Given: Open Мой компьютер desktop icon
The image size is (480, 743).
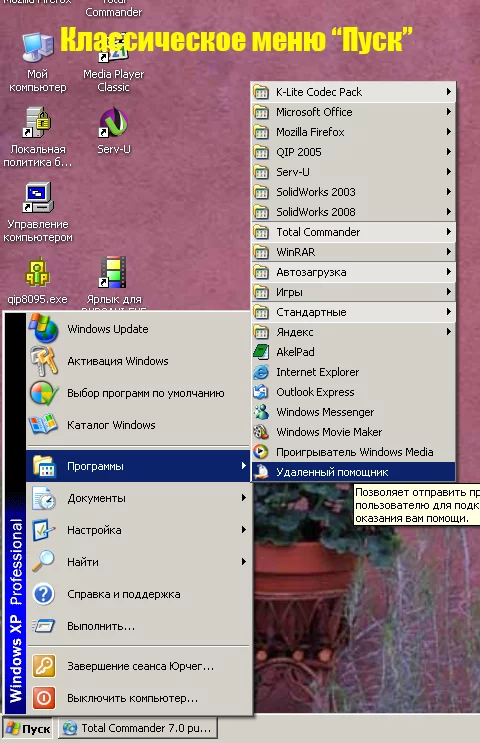Looking at the screenshot, I should pos(38,47).
